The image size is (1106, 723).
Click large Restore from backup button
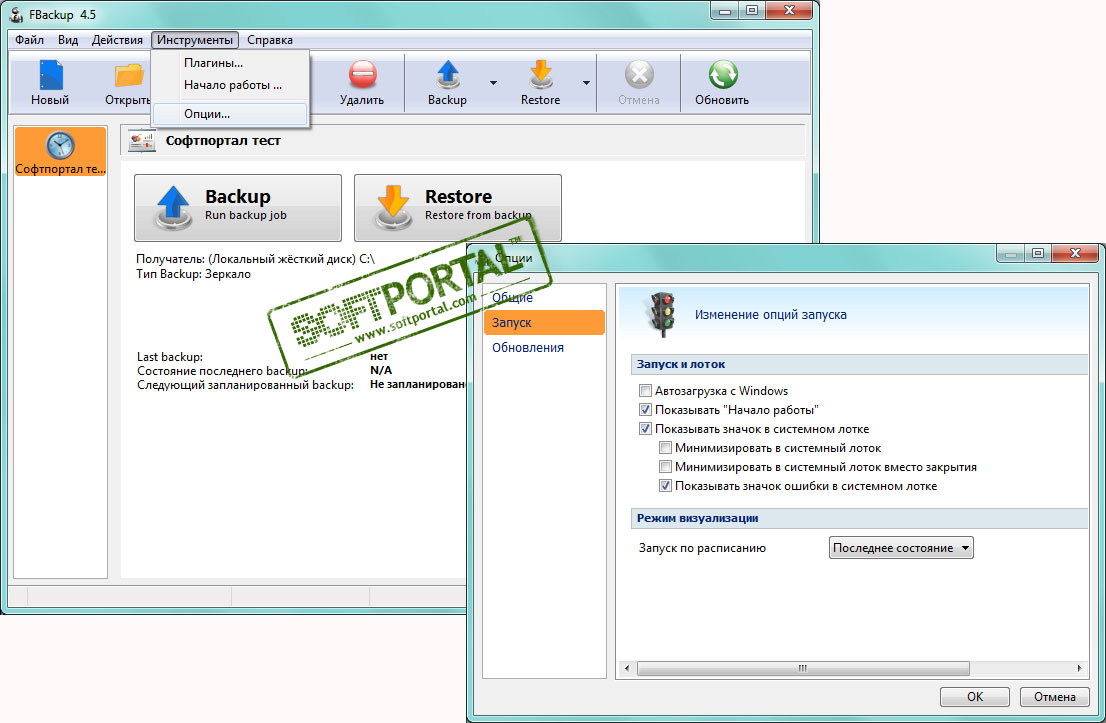[458, 208]
